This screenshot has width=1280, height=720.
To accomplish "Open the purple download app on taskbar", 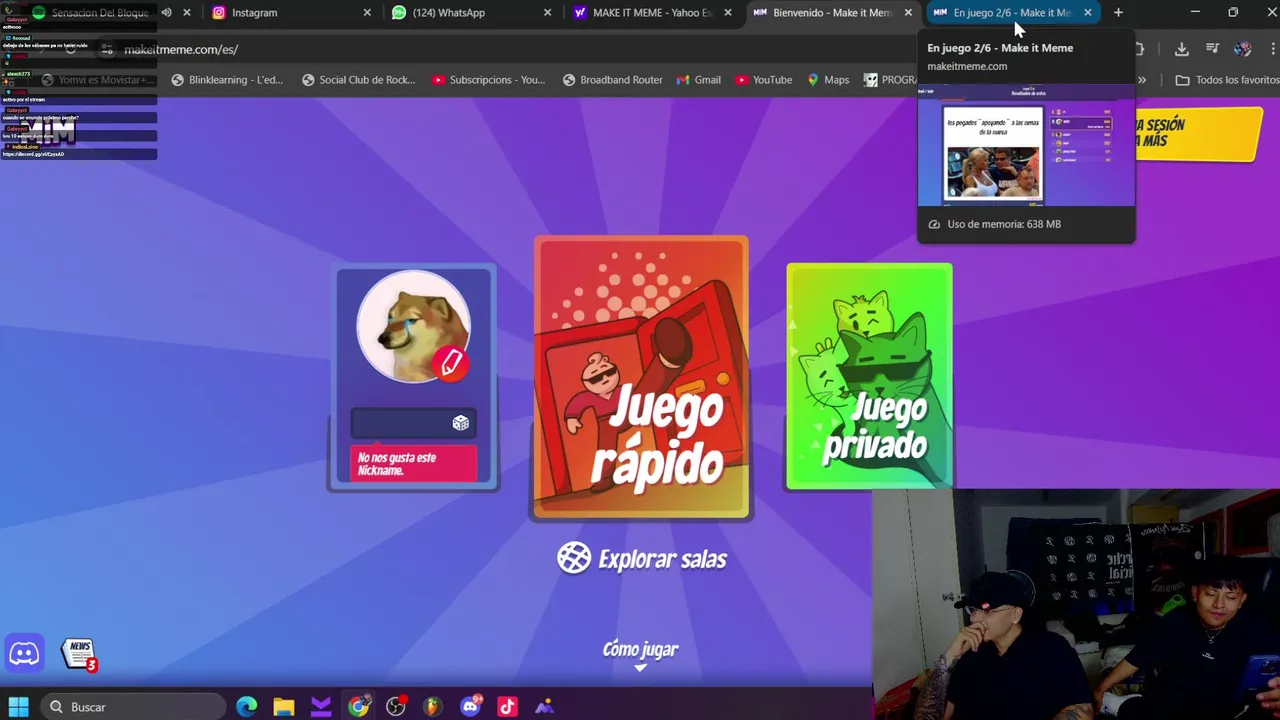I will (321, 706).
